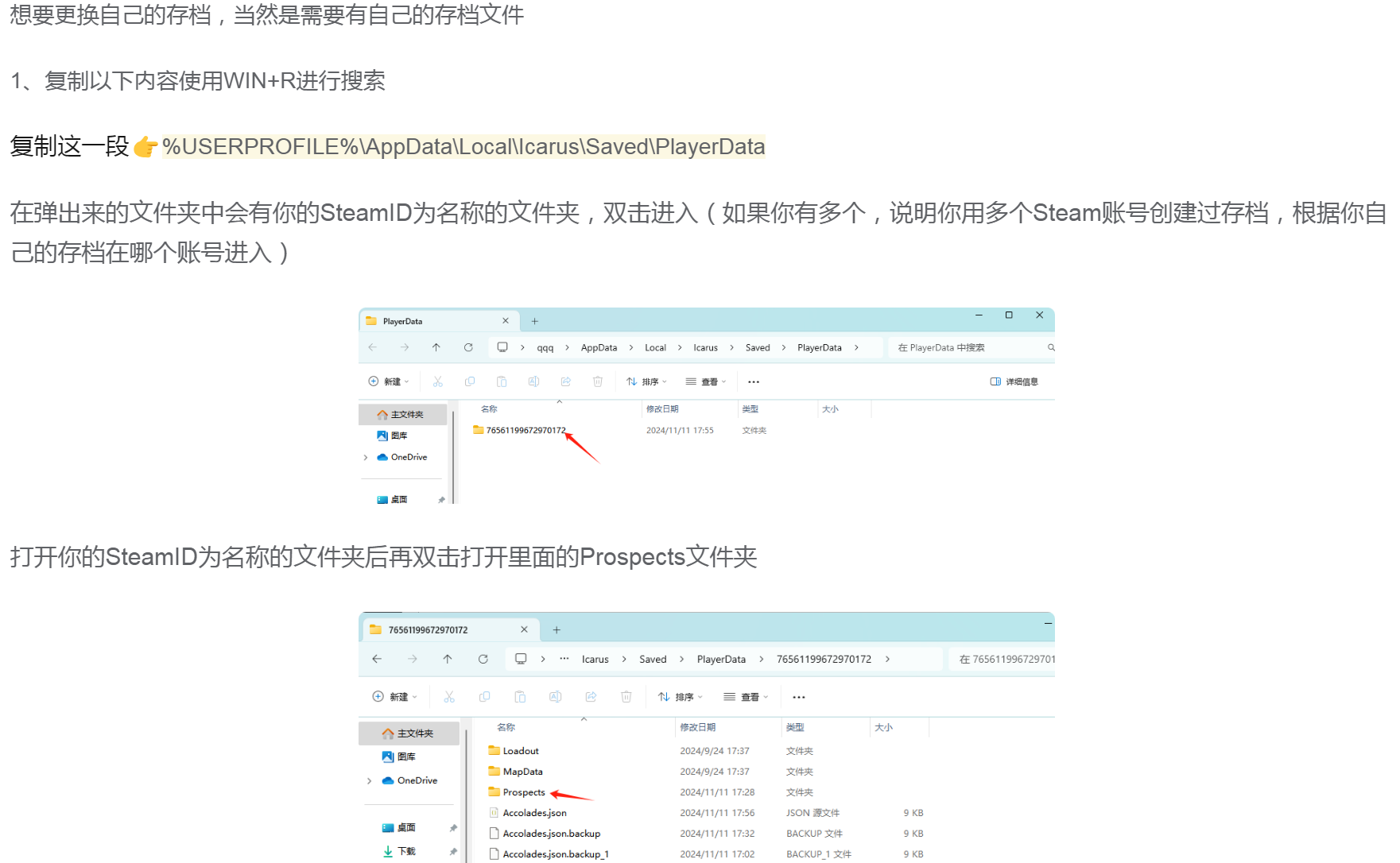The height and width of the screenshot is (863, 1400).
Task: Click Rename icon in 76561199672970172 window toolbar
Action: pos(555,697)
